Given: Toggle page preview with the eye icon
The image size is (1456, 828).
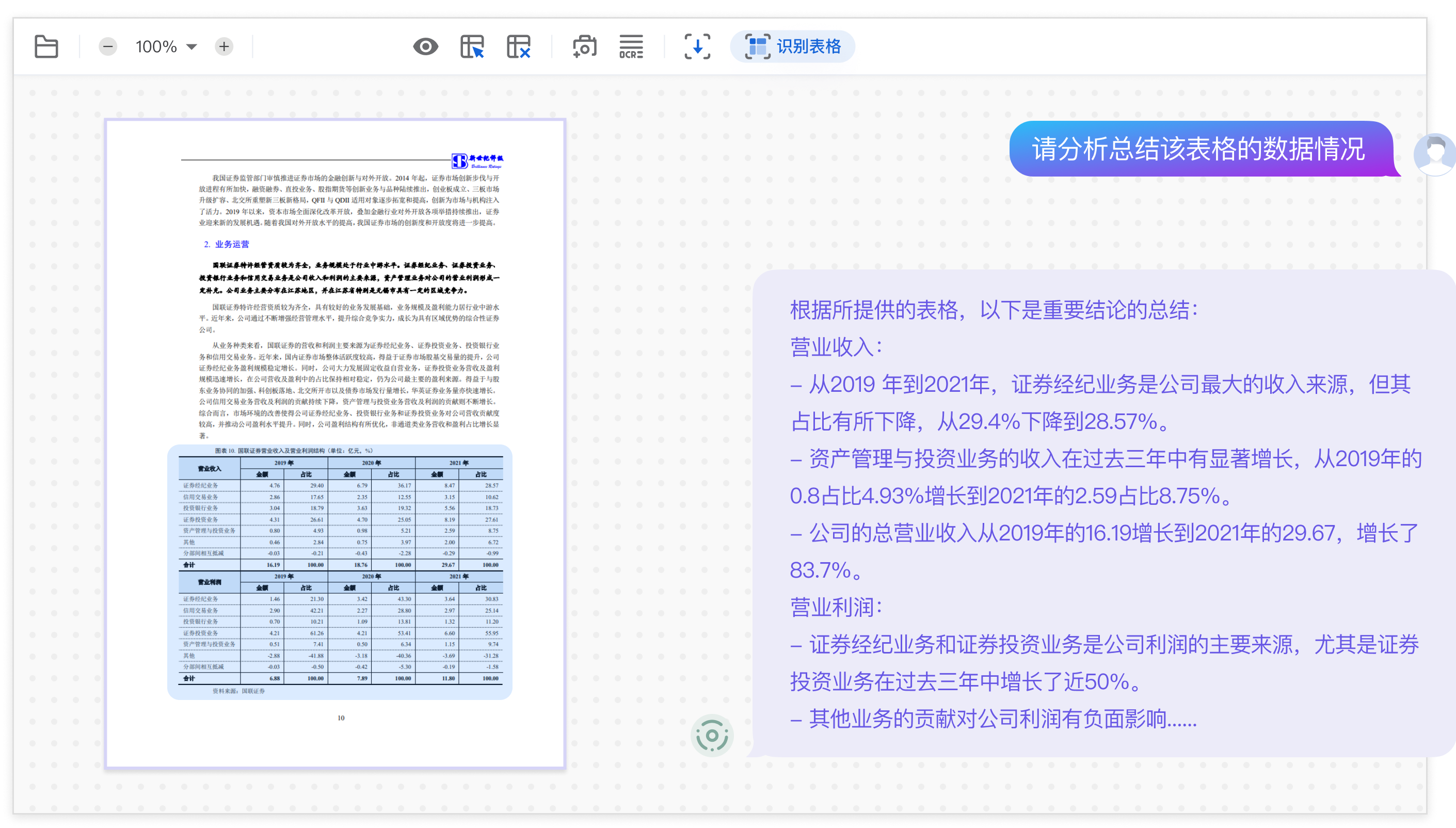Looking at the screenshot, I should pos(426,46).
